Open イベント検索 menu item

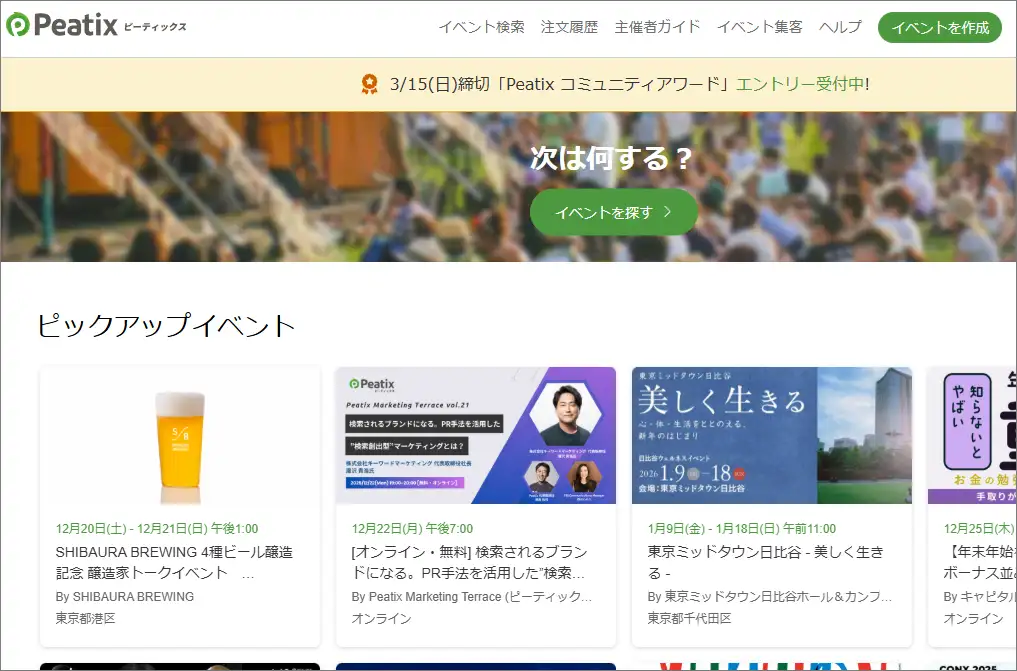[x=481, y=27]
